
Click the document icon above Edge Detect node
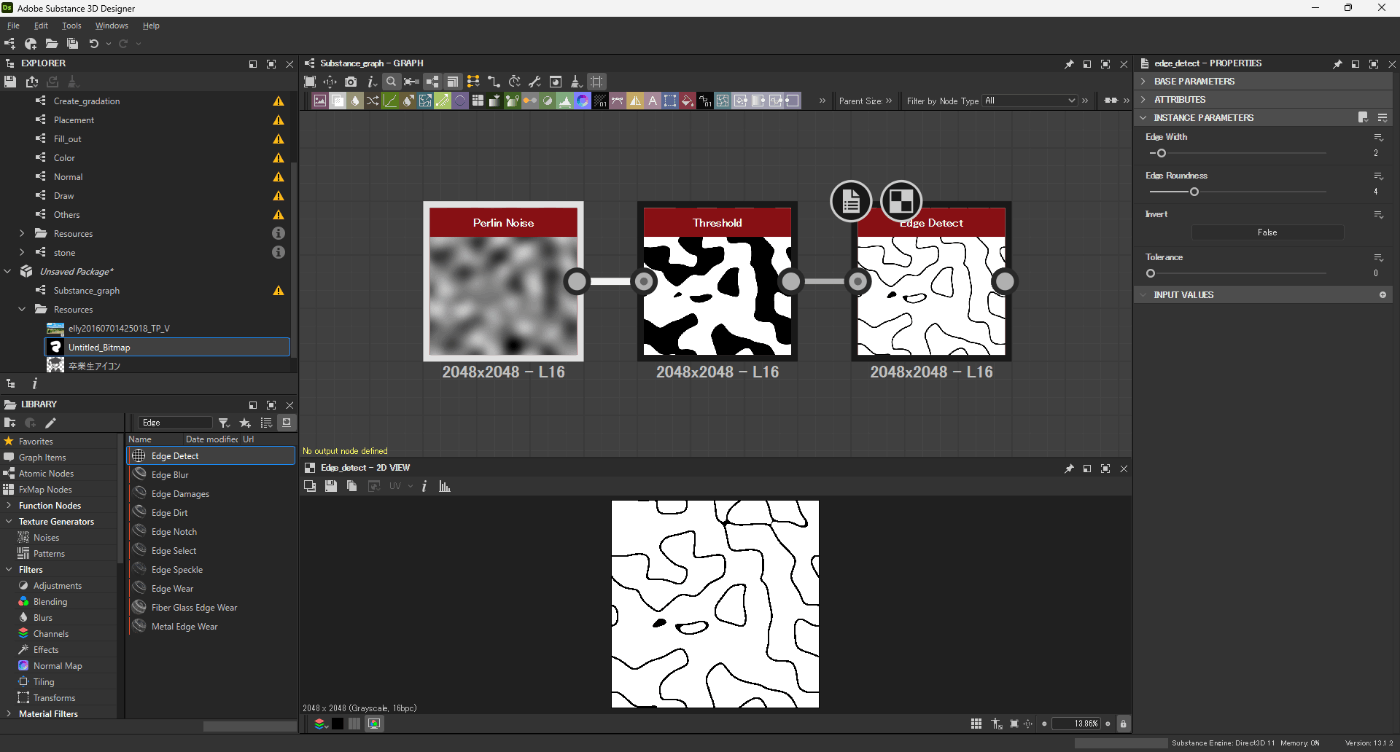[851, 201]
